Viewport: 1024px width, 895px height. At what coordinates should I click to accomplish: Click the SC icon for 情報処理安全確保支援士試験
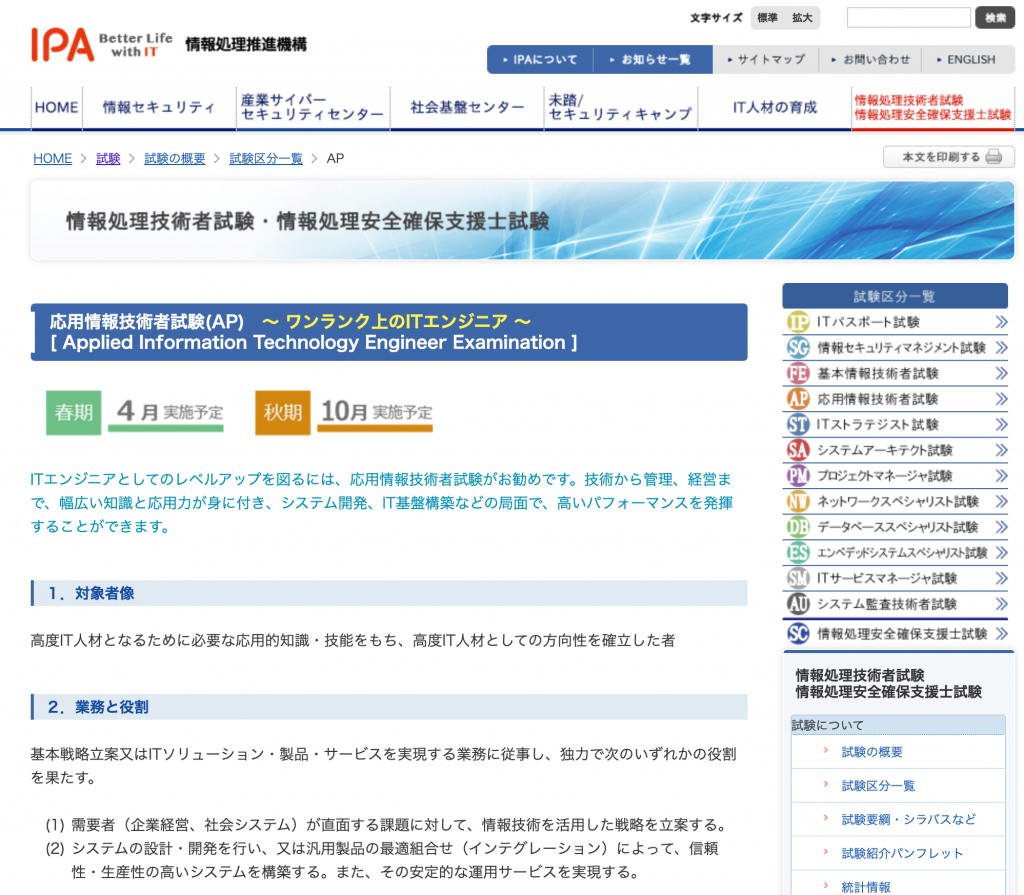[x=797, y=634]
